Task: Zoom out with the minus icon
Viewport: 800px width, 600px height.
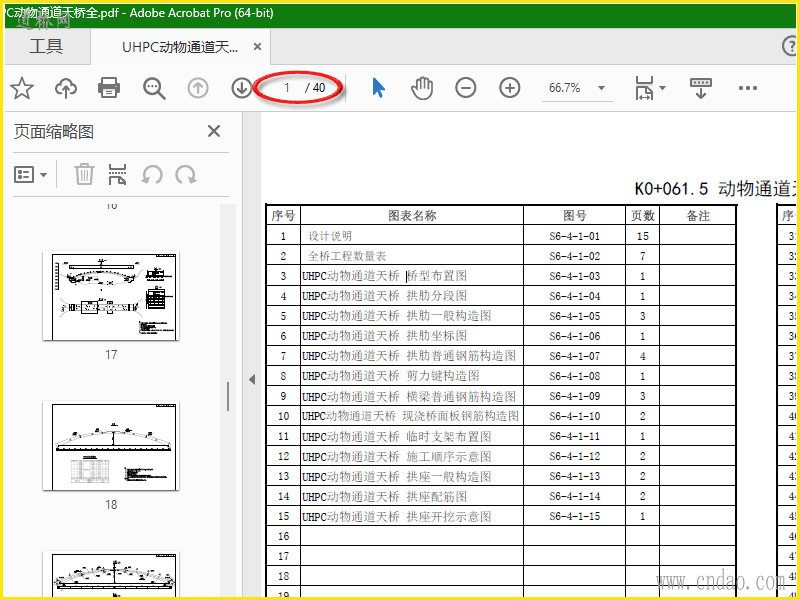Action: click(466, 88)
